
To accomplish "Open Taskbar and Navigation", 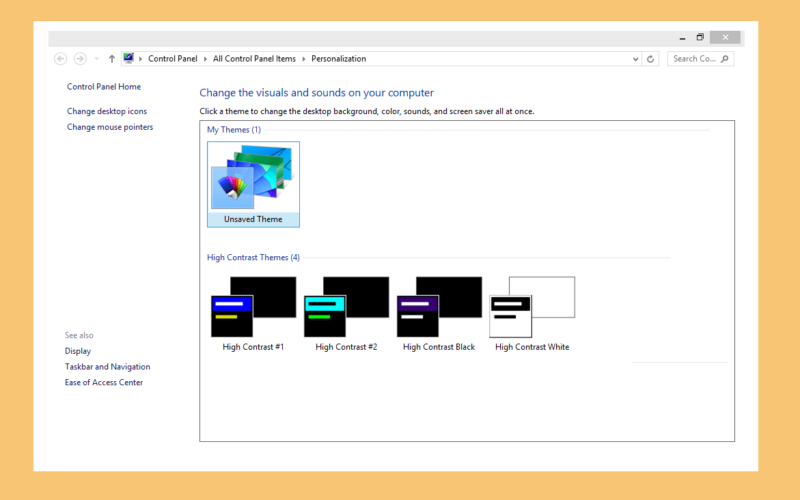I will click(x=107, y=367).
